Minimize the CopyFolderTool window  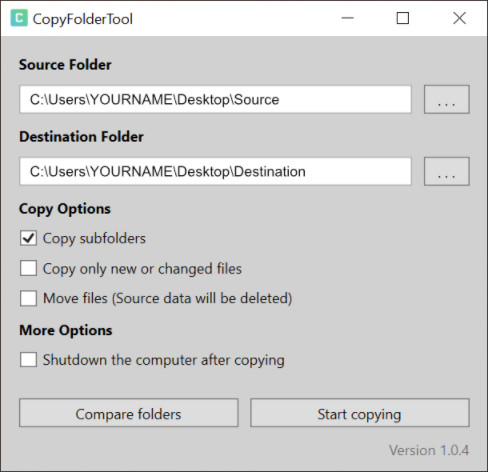348,18
